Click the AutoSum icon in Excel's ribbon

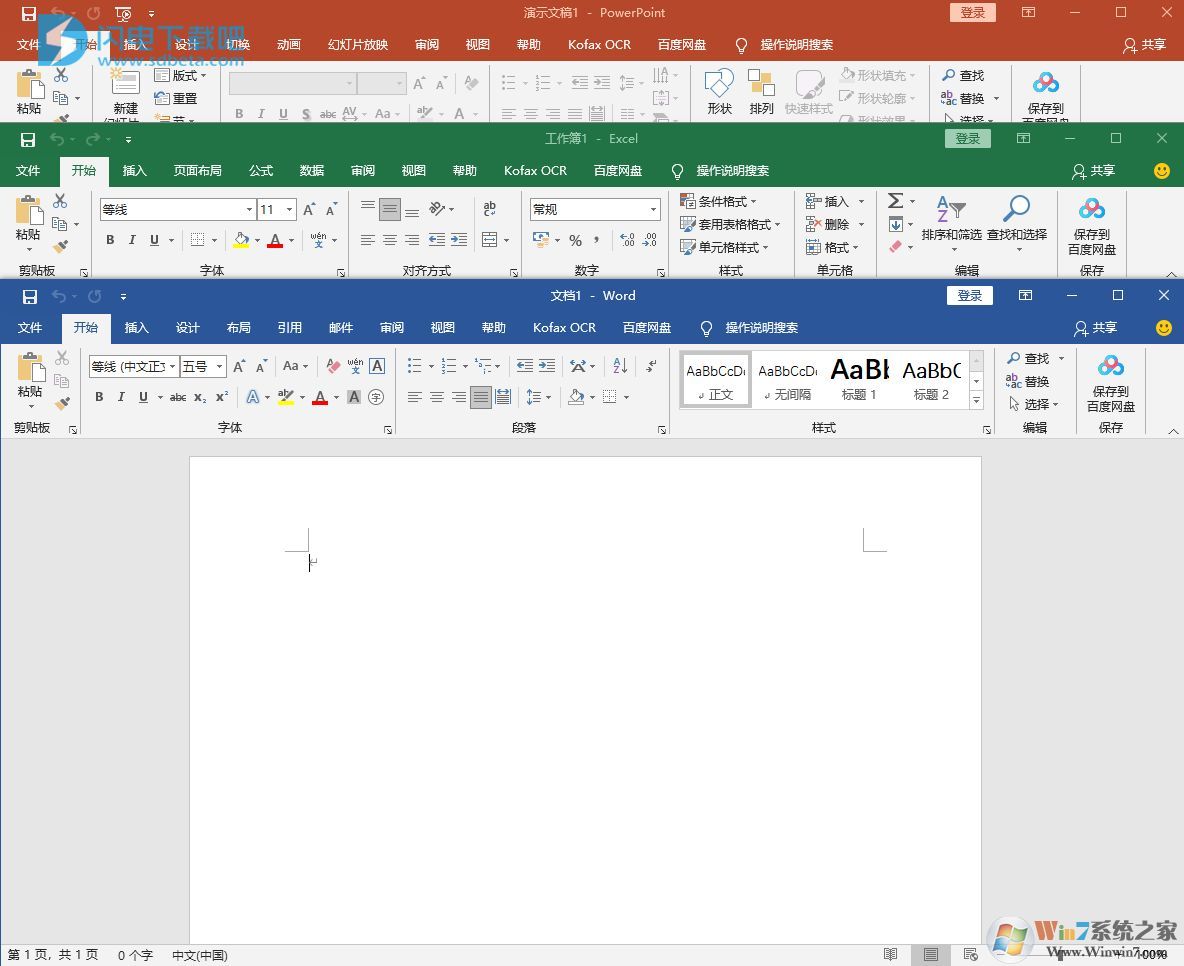(895, 200)
